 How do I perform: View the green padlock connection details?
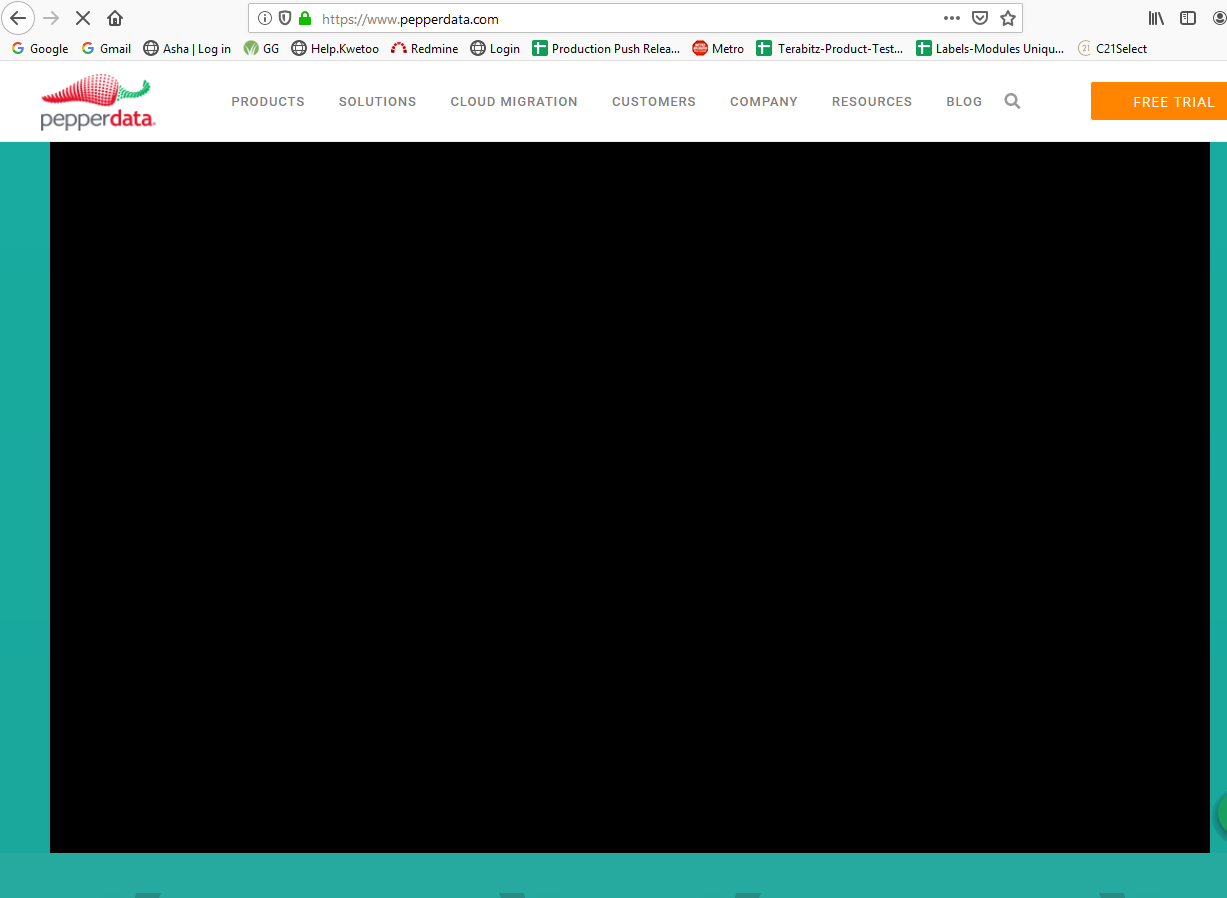click(305, 18)
